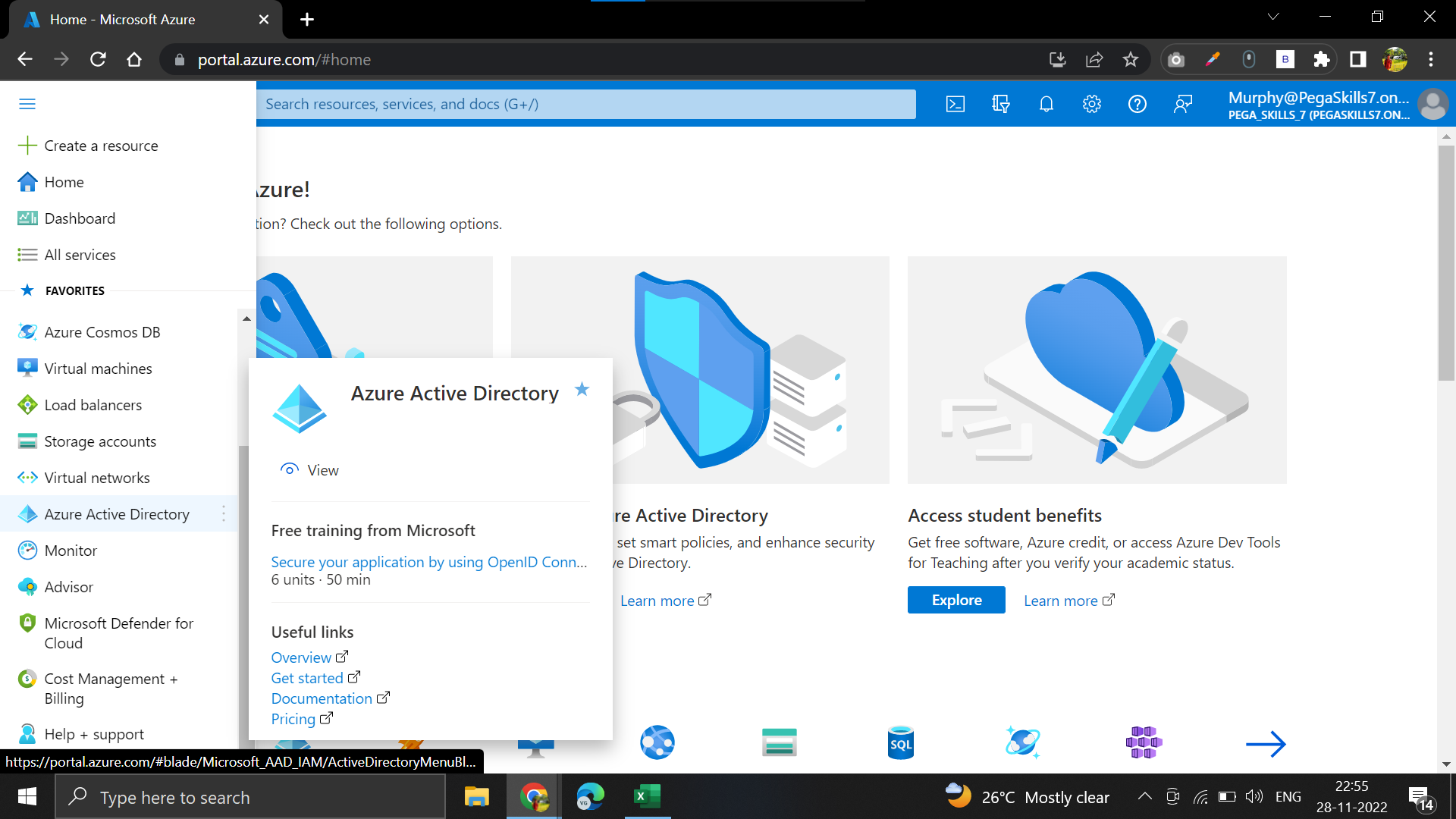
Task: Open the browser extensions puzzle icon
Action: click(x=1322, y=59)
